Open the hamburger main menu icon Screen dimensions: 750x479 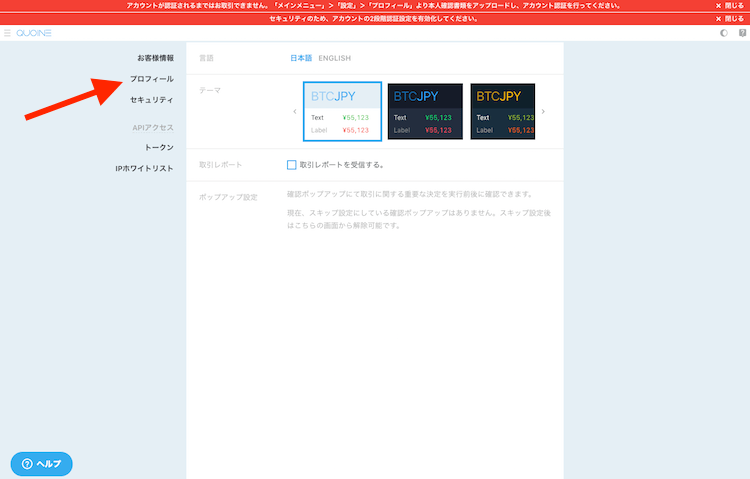(7, 33)
